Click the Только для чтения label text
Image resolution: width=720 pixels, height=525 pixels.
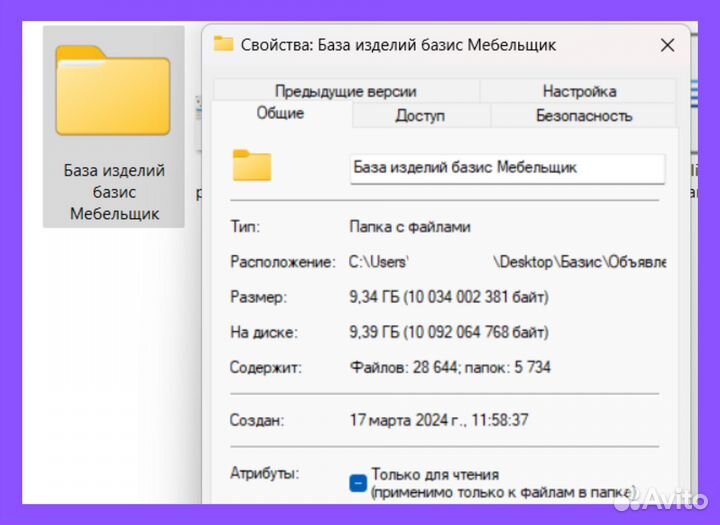(x=435, y=474)
